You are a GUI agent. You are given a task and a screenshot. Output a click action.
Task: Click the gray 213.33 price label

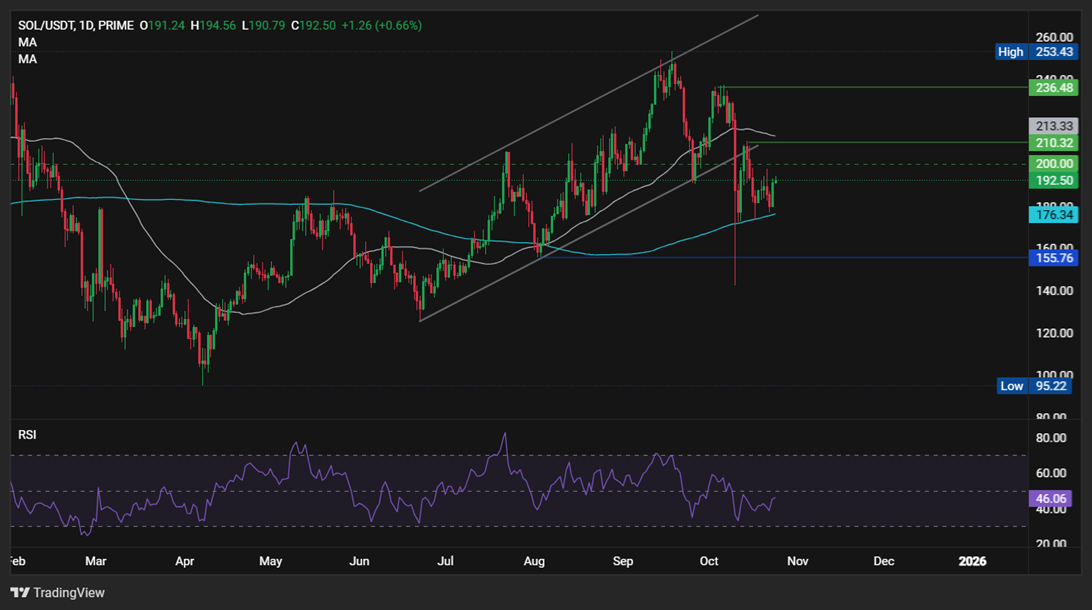(1053, 125)
